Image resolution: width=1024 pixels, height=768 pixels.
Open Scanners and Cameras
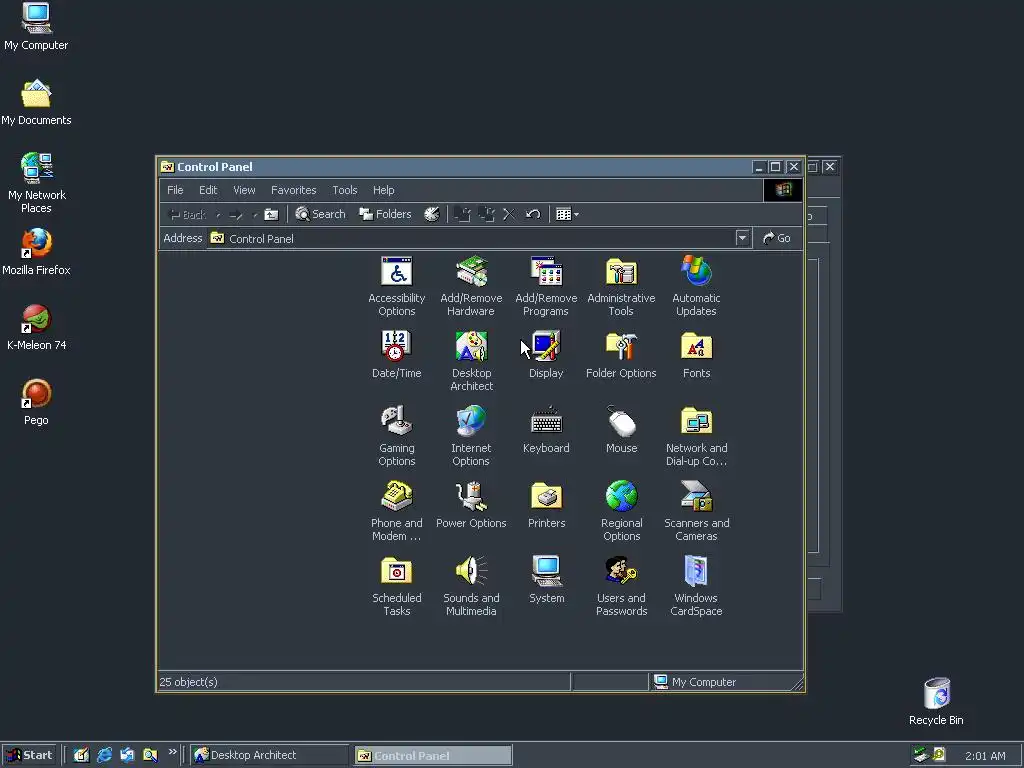tap(696, 511)
